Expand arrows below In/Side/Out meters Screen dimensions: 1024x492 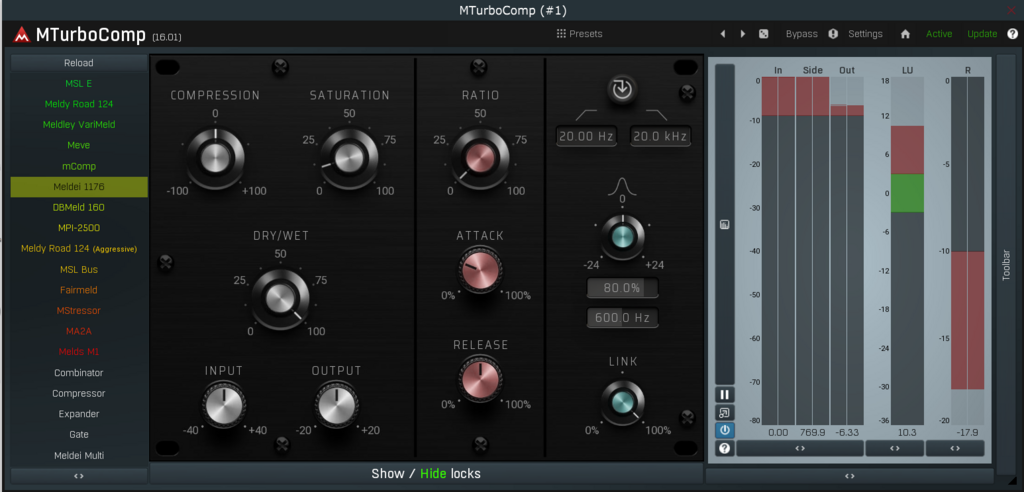(x=800, y=448)
